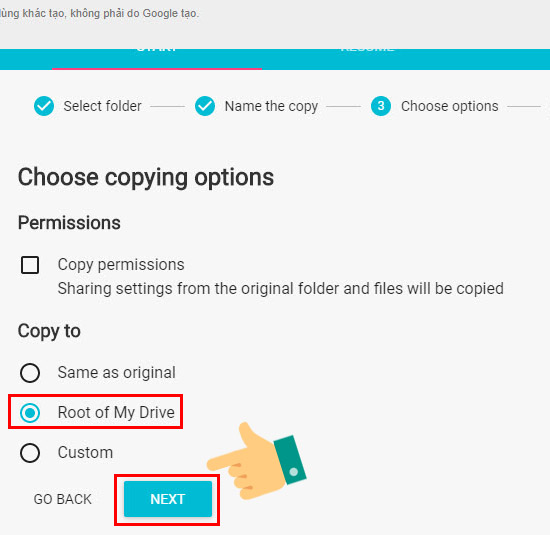Click the step 3 number circle icon
The width and height of the screenshot is (550, 535).
click(x=381, y=106)
